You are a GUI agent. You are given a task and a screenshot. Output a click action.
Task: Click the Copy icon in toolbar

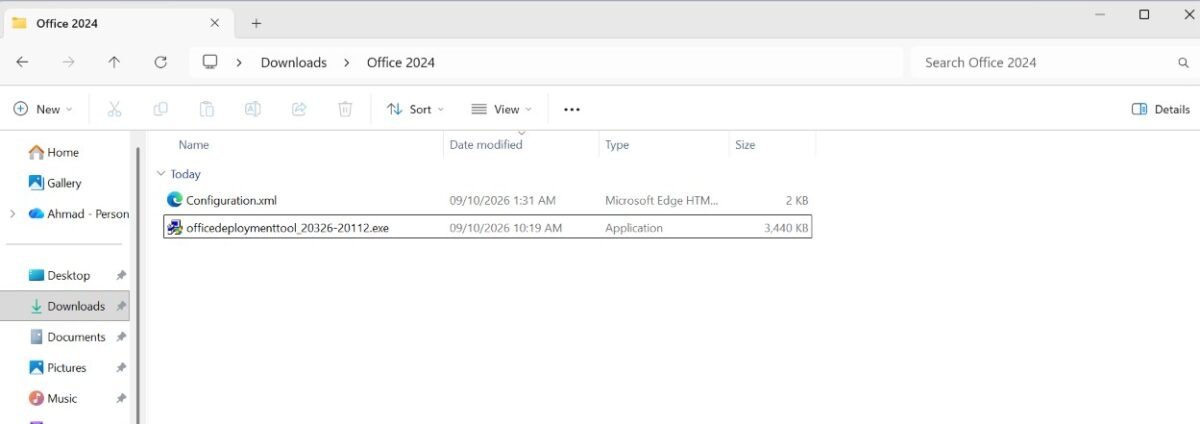pos(160,109)
